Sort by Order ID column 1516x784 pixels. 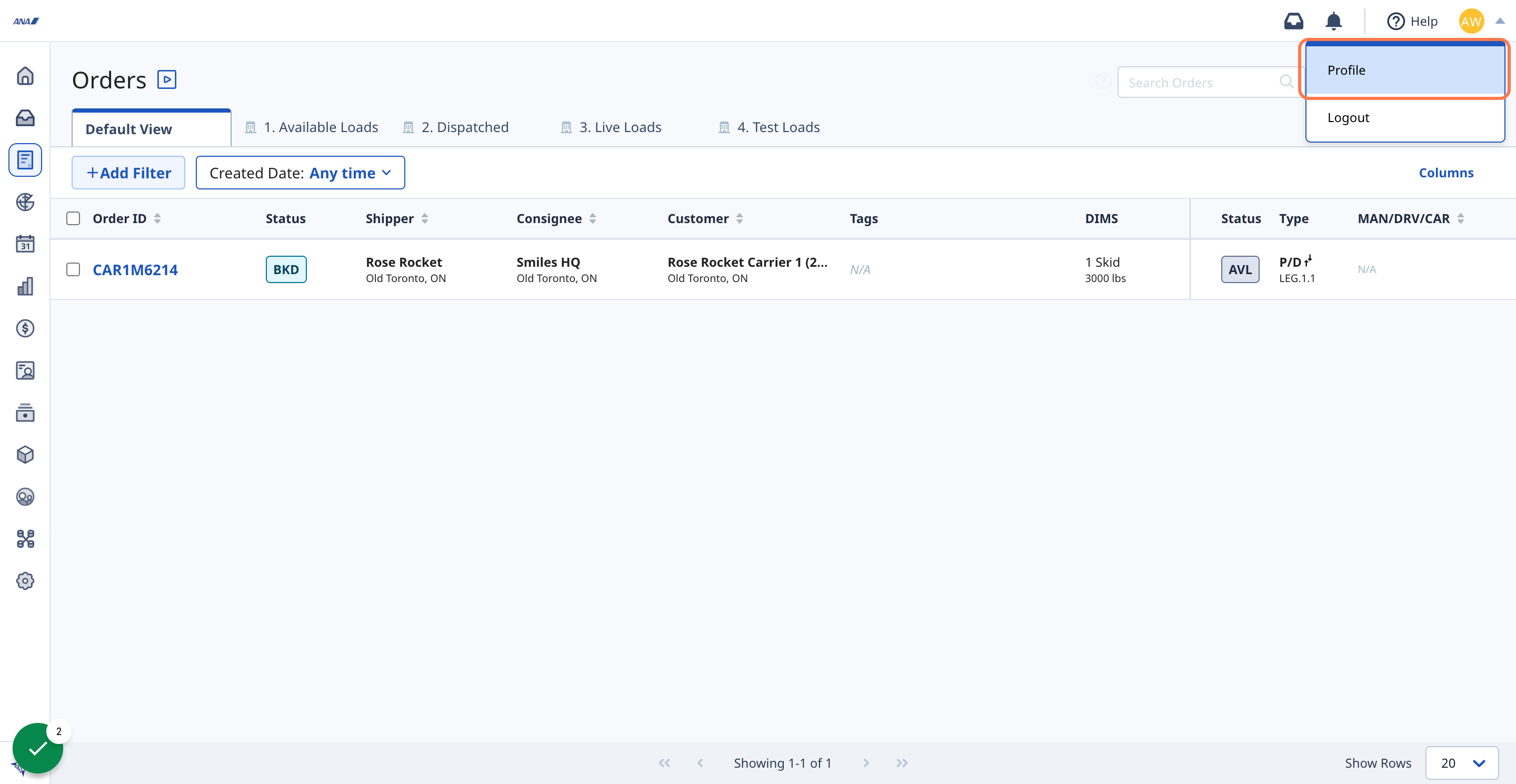[x=157, y=218]
